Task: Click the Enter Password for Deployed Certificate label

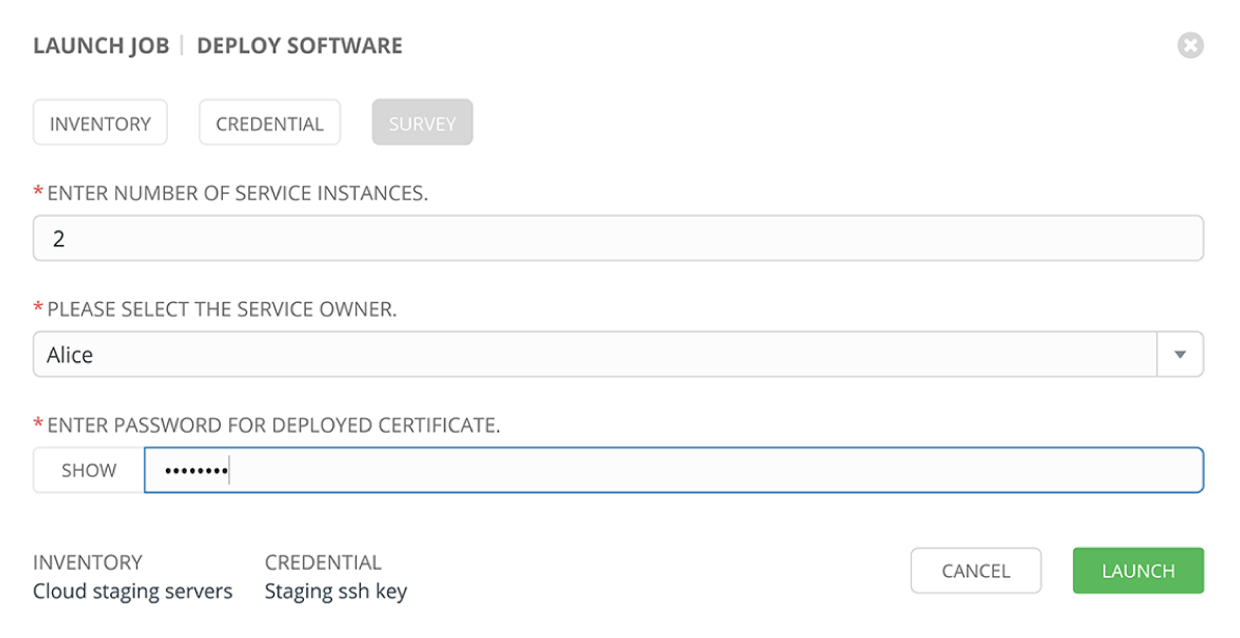Action: pyautogui.click(x=273, y=426)
